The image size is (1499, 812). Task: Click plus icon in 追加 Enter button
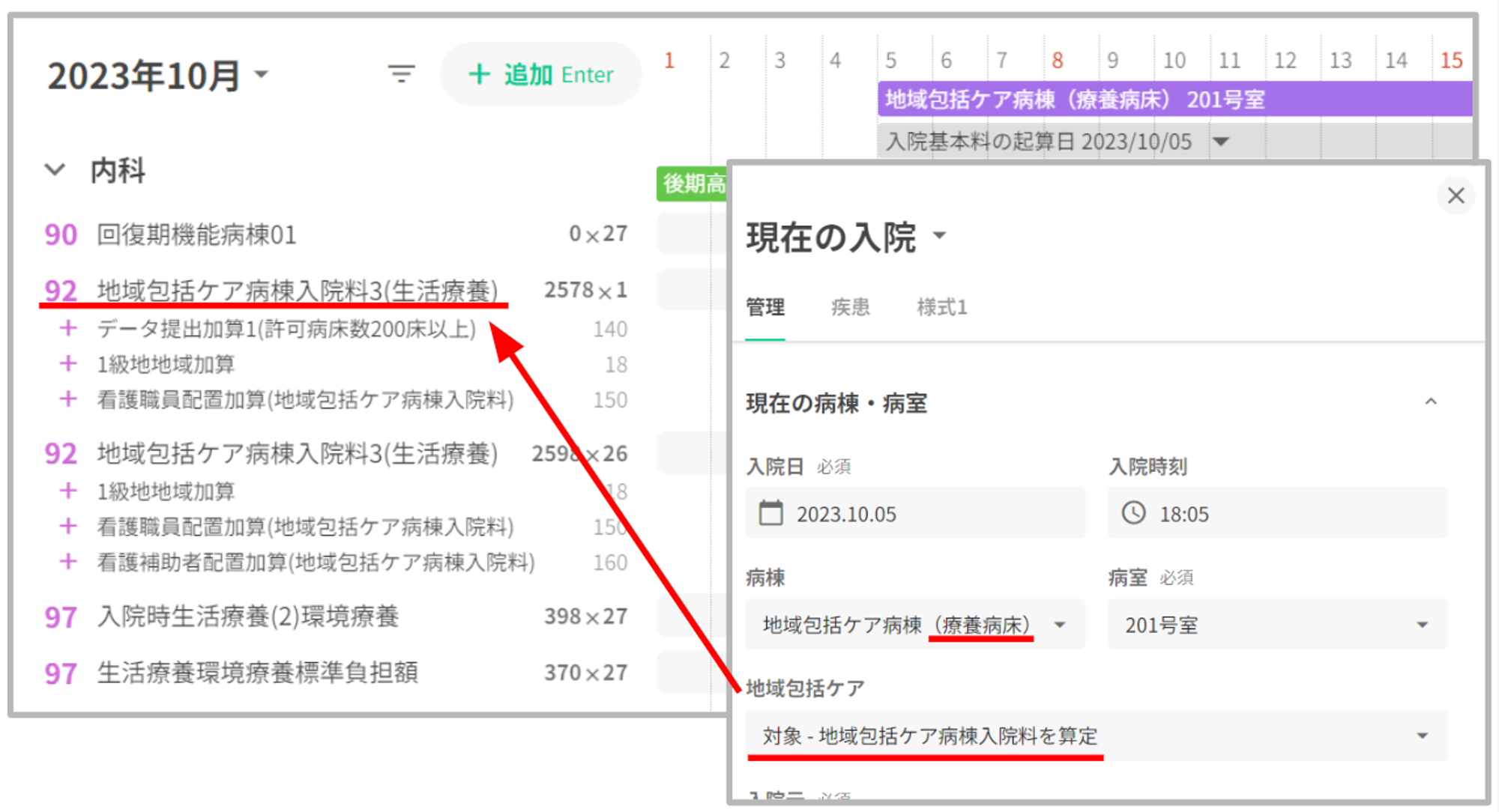click(x=478, y=74)
